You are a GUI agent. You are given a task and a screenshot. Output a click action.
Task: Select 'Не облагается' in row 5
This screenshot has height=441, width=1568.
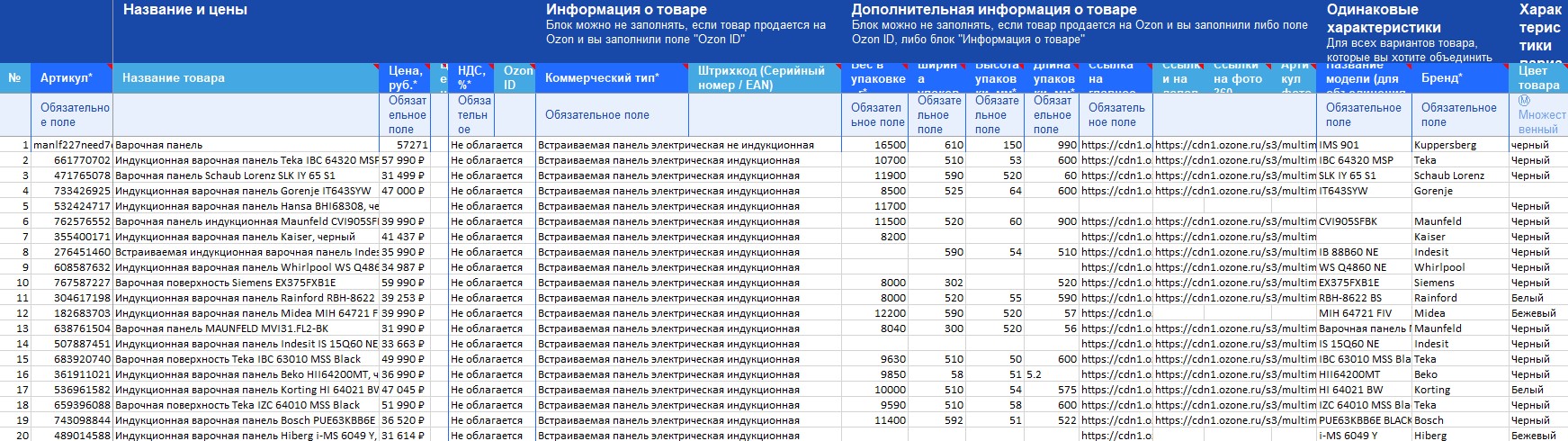[487, 206]
